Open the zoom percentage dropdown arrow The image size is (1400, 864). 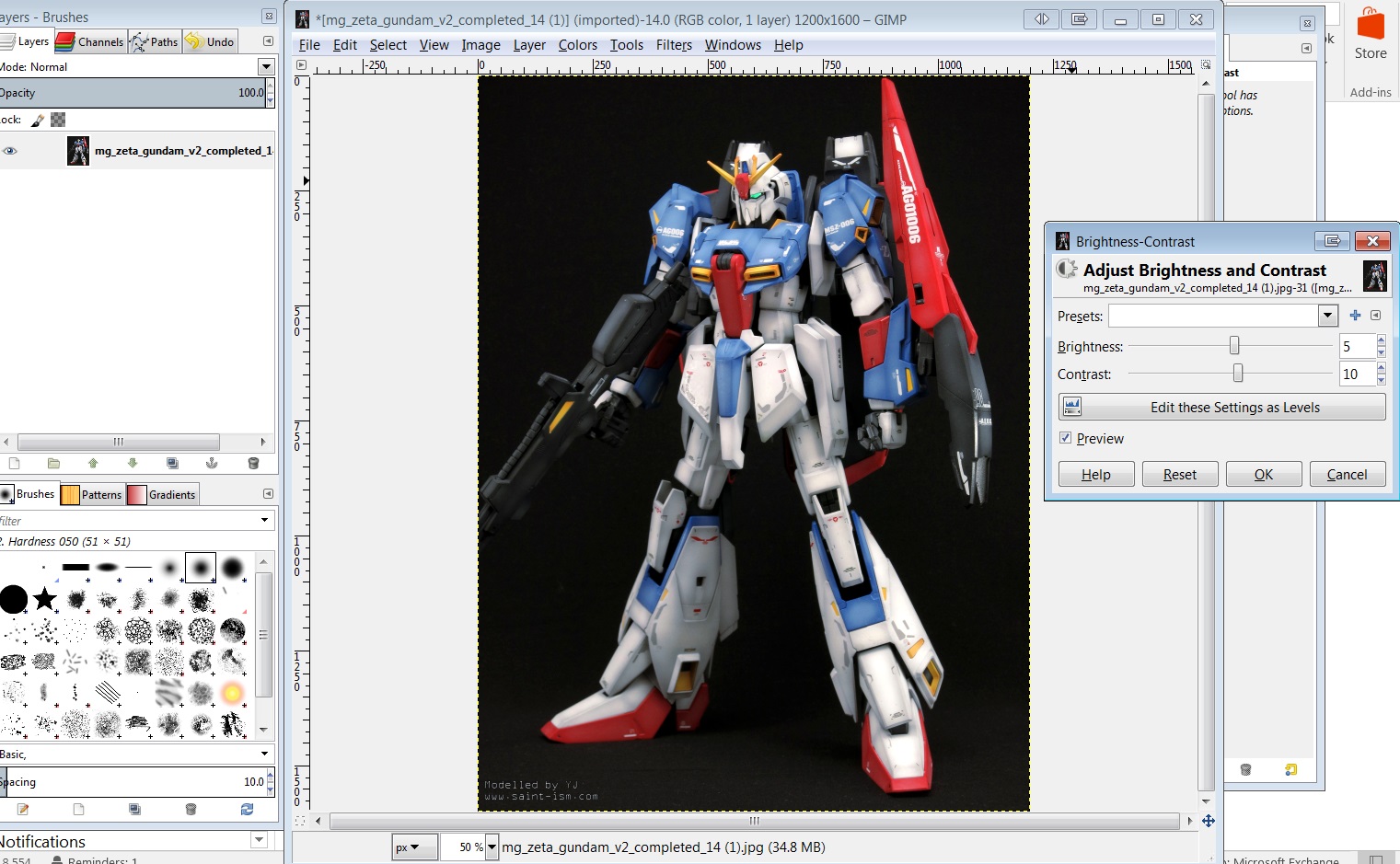[492, 847]
